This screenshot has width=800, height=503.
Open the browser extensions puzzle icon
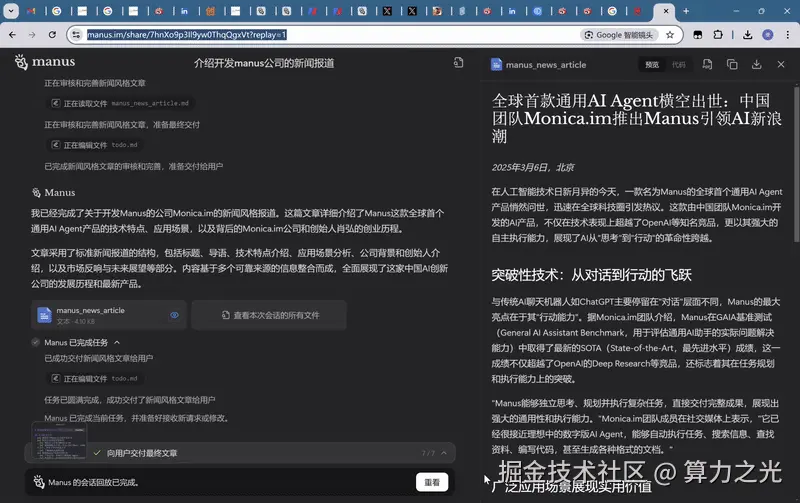[718, 35]
